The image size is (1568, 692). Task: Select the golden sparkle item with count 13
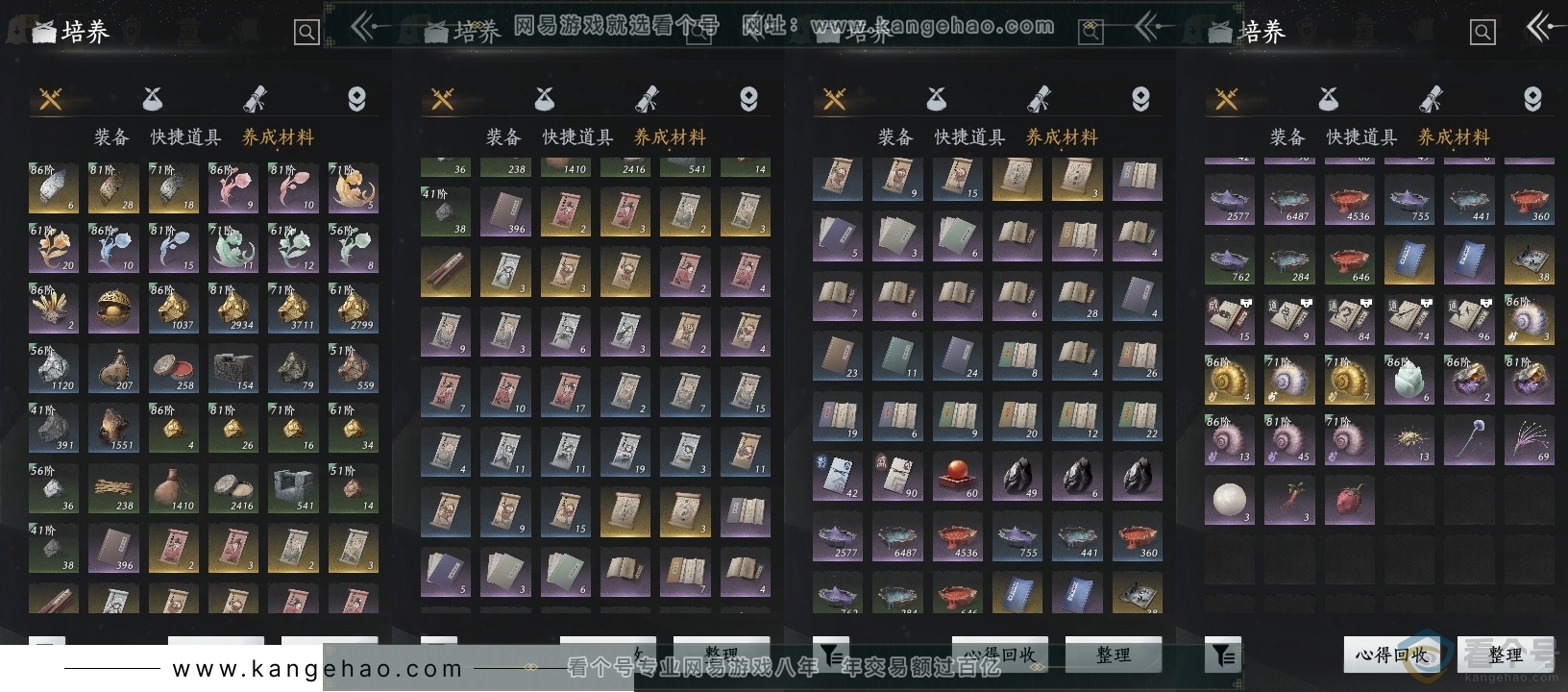1409,440
